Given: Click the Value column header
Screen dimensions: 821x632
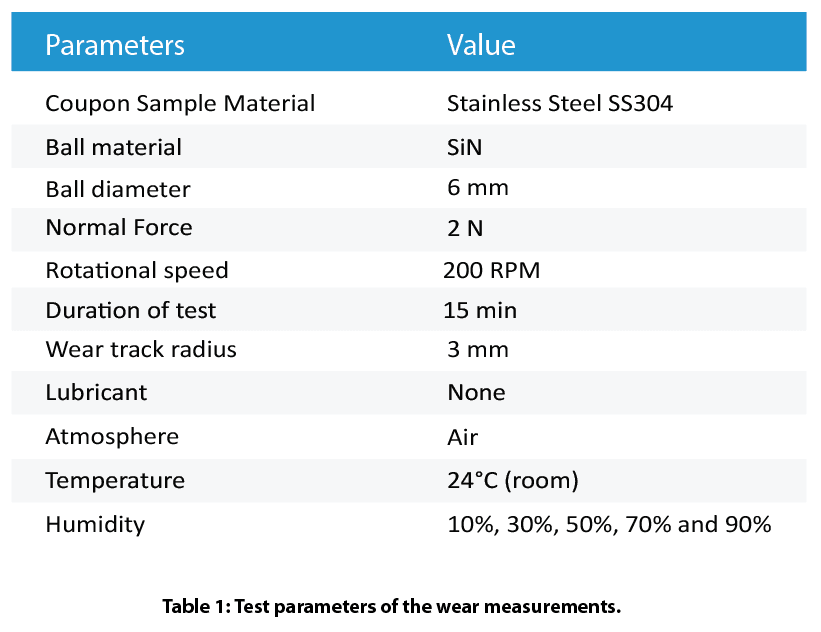Looking at the screenshot, I should 481,45.
